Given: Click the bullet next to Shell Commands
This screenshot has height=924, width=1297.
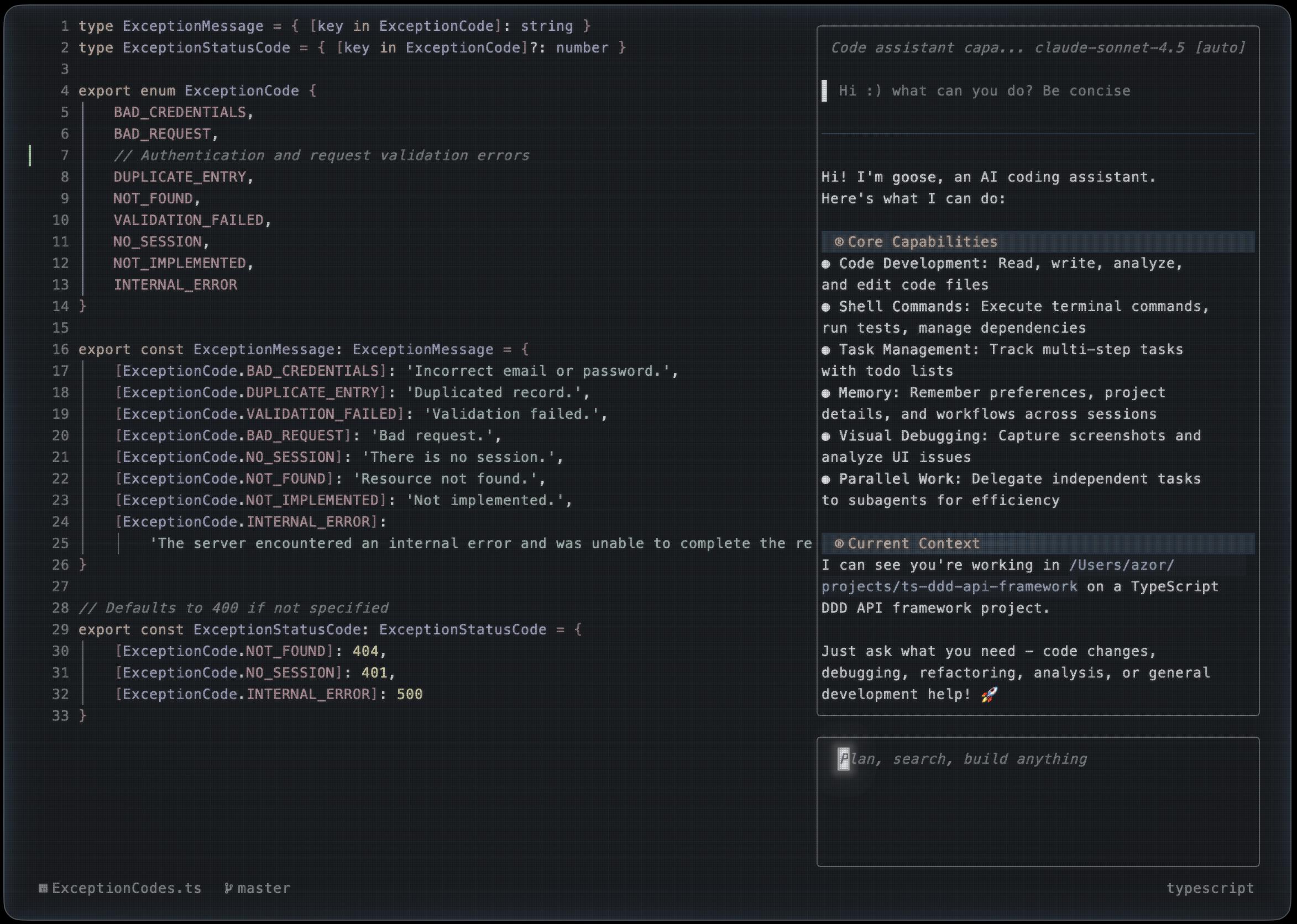Looking at the screenshot, I should (x=826, y=307).
